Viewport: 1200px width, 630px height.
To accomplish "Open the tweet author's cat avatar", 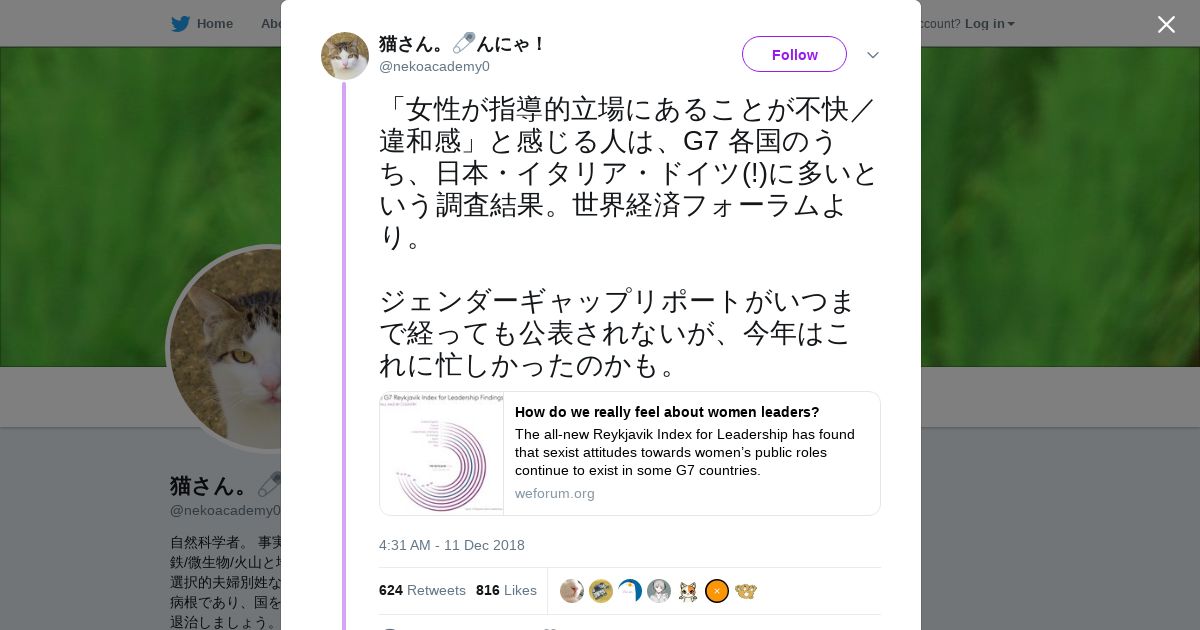I will point(345,56).
